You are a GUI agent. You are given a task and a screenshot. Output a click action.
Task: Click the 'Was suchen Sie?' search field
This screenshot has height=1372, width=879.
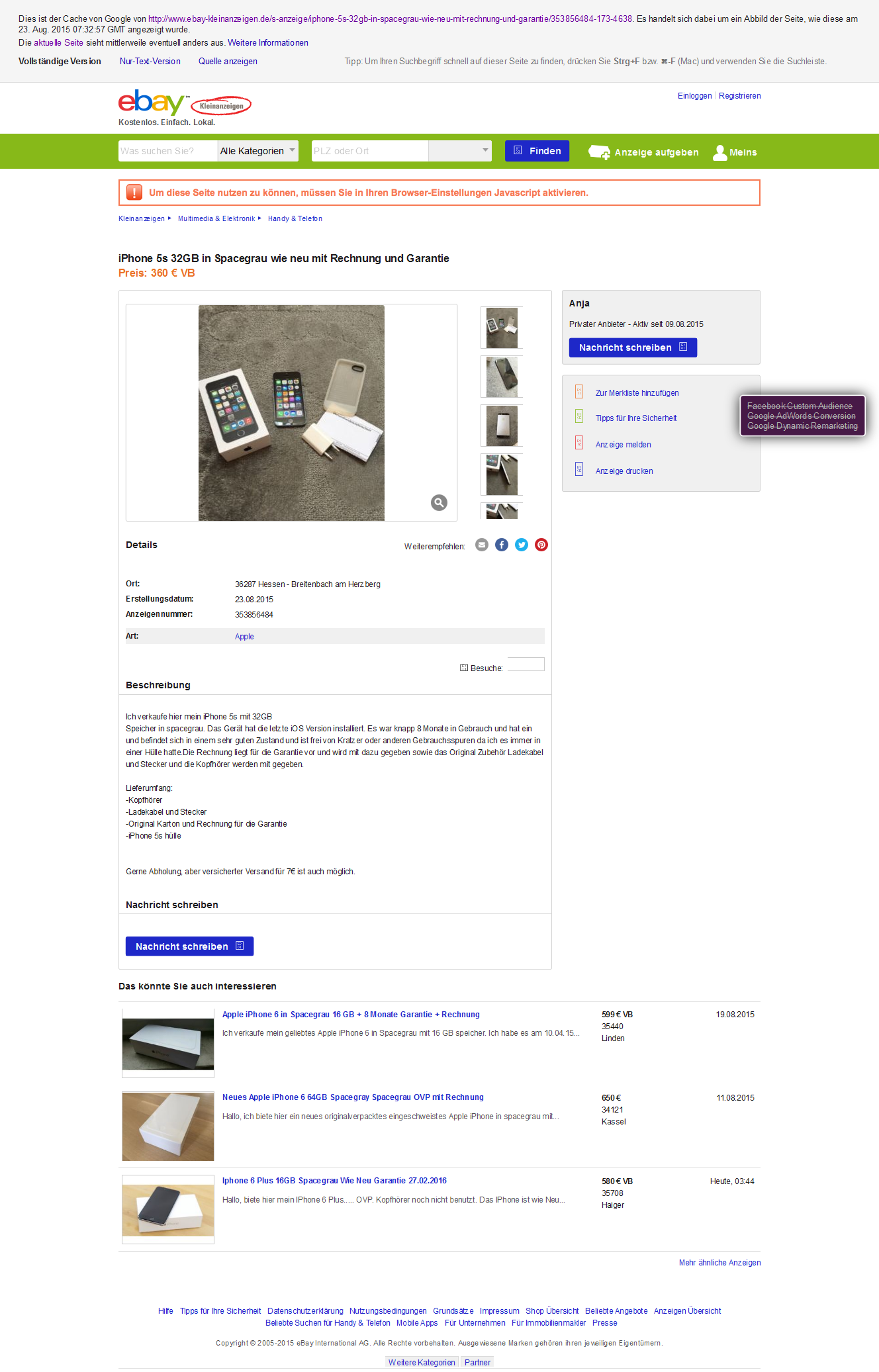pyautogui.click(x=168, y=151)
